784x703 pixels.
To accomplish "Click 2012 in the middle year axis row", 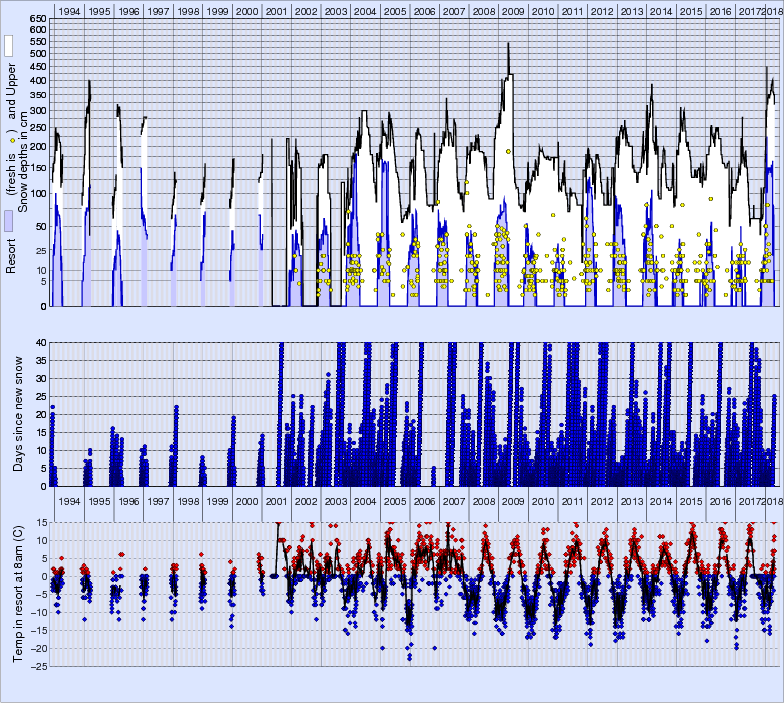I will 602,501.
